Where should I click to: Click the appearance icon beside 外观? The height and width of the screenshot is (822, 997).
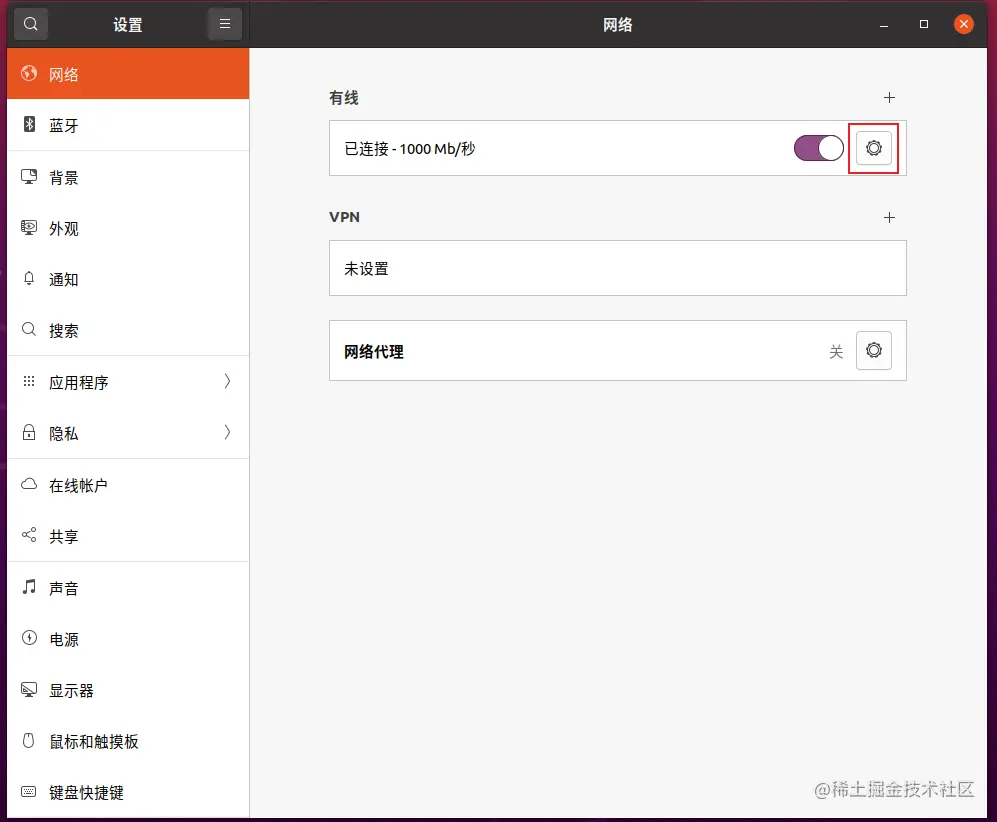(x=29, y=227)
